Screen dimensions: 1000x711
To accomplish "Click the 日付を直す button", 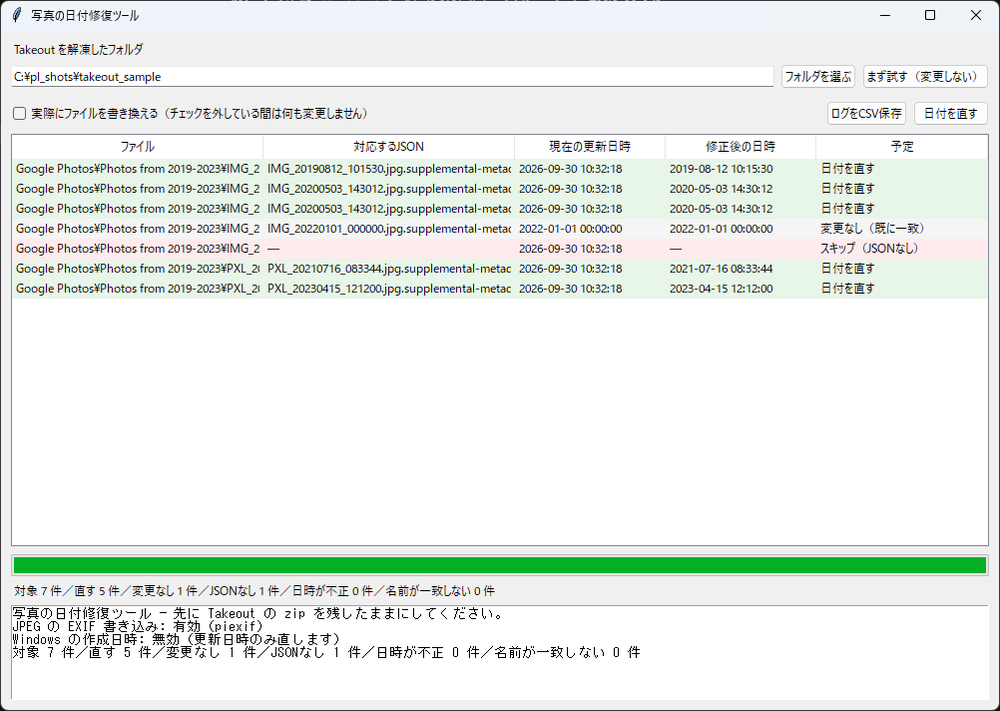I will [950, 114].
